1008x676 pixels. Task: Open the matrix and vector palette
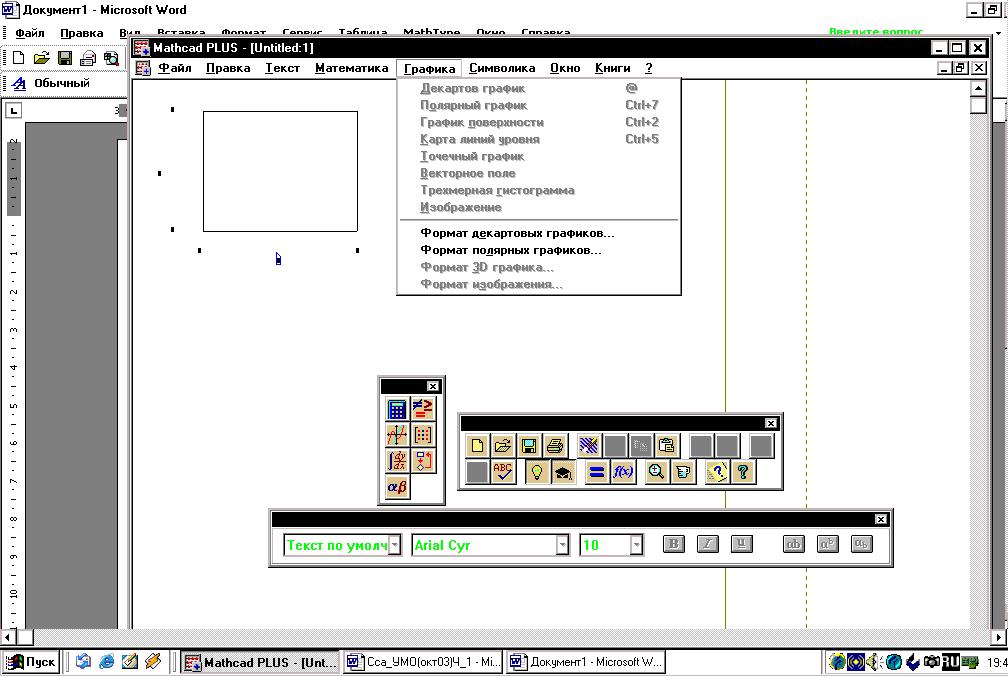point(423,435)
